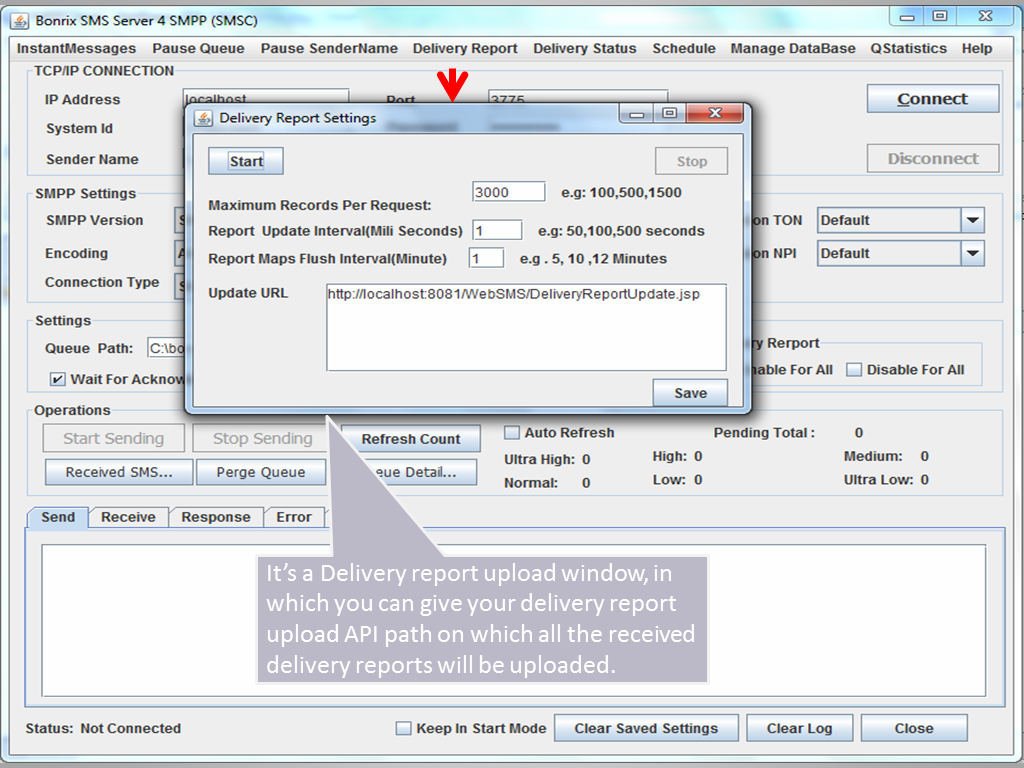Switch to the Response tab
1024x768 pixels.
[x=216, y=517]
